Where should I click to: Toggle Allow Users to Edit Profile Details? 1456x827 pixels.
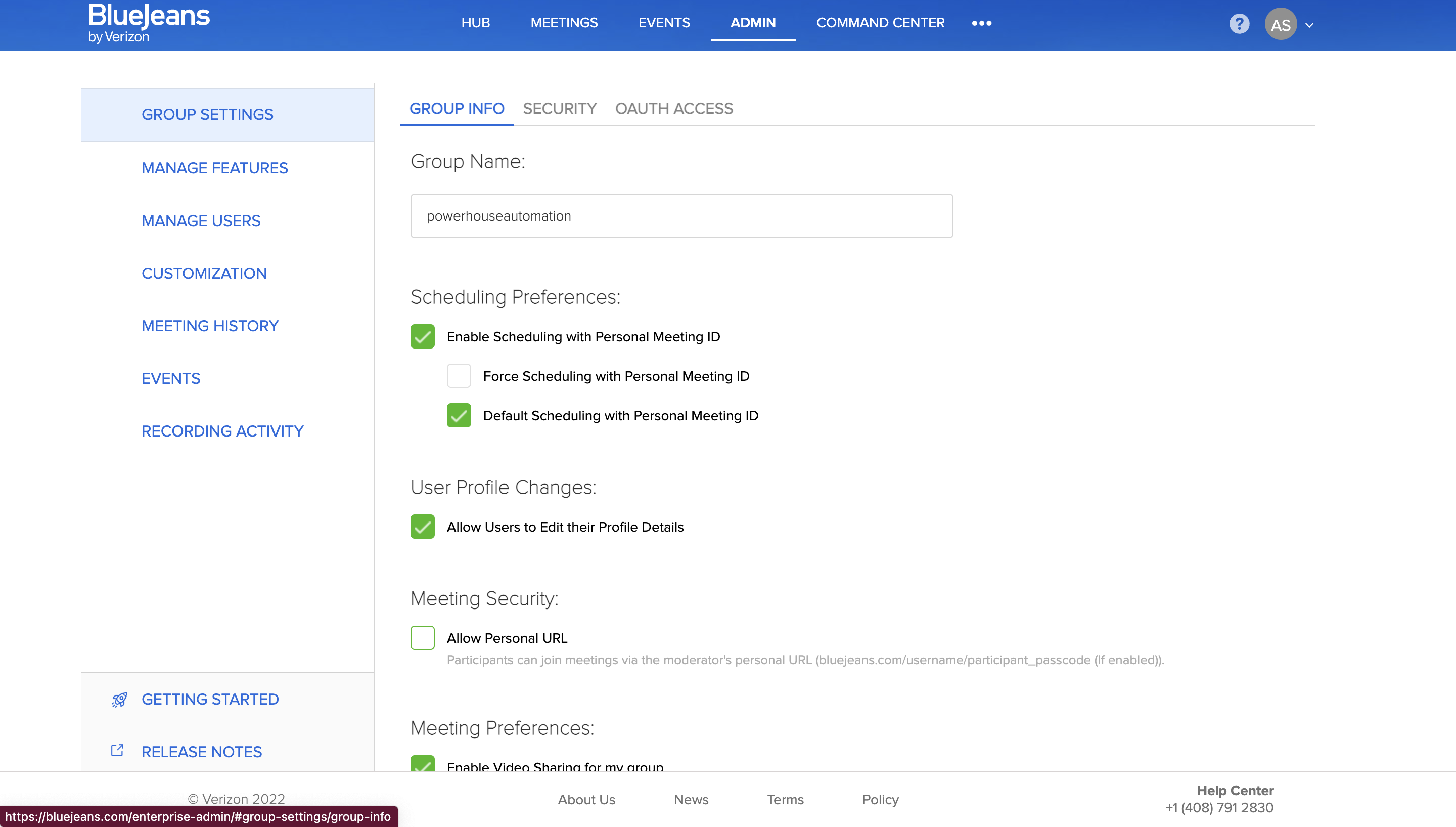422,527
